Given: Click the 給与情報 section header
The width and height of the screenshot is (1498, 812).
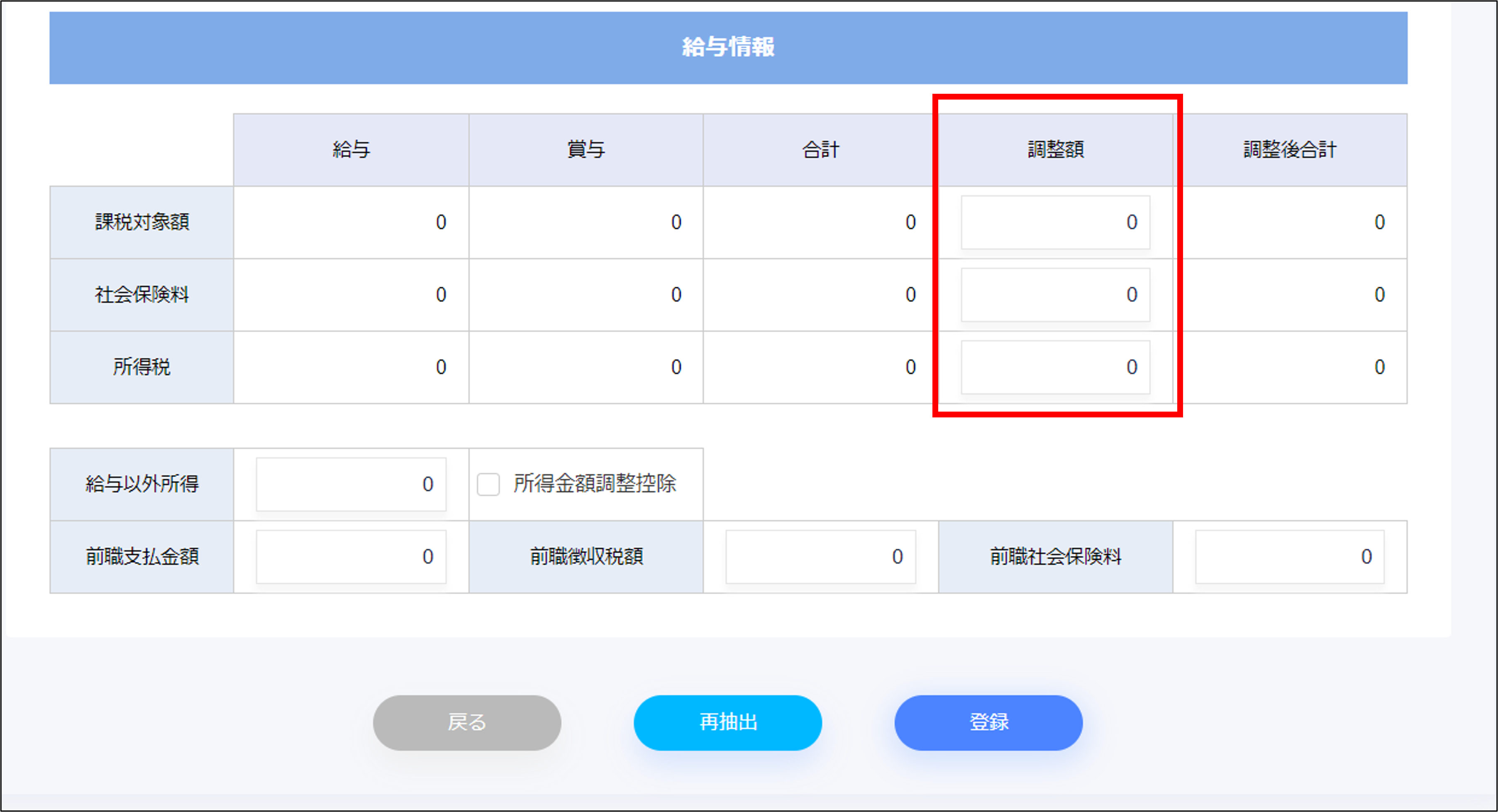Looking at the screenshot, I should click(728, 48).
